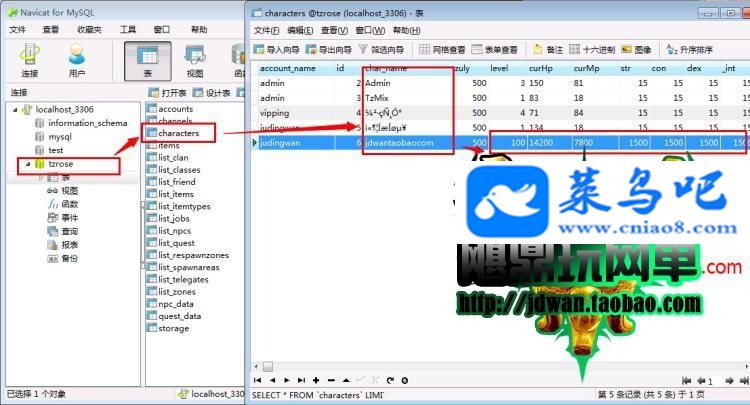The image size is (750, 405).
Task: Go to first record navigation button
Action: coord(258,381)
